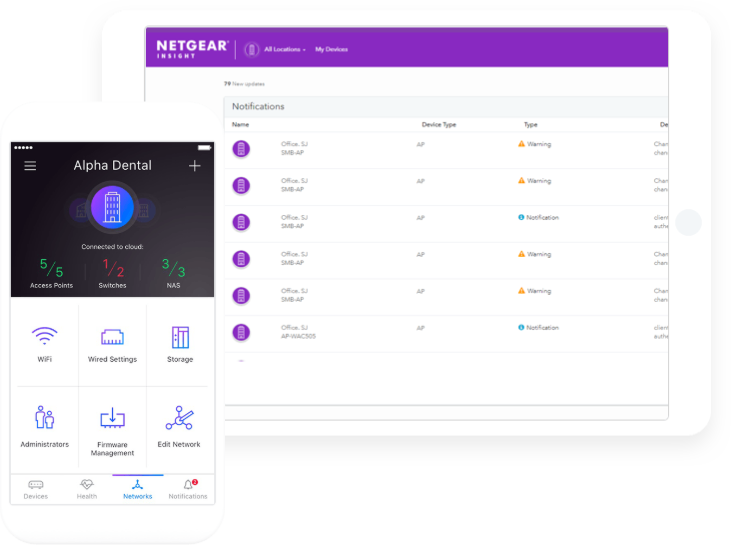Select the device icon in third notification row
This screenshot has width=731, height=545.
(241, 222)
